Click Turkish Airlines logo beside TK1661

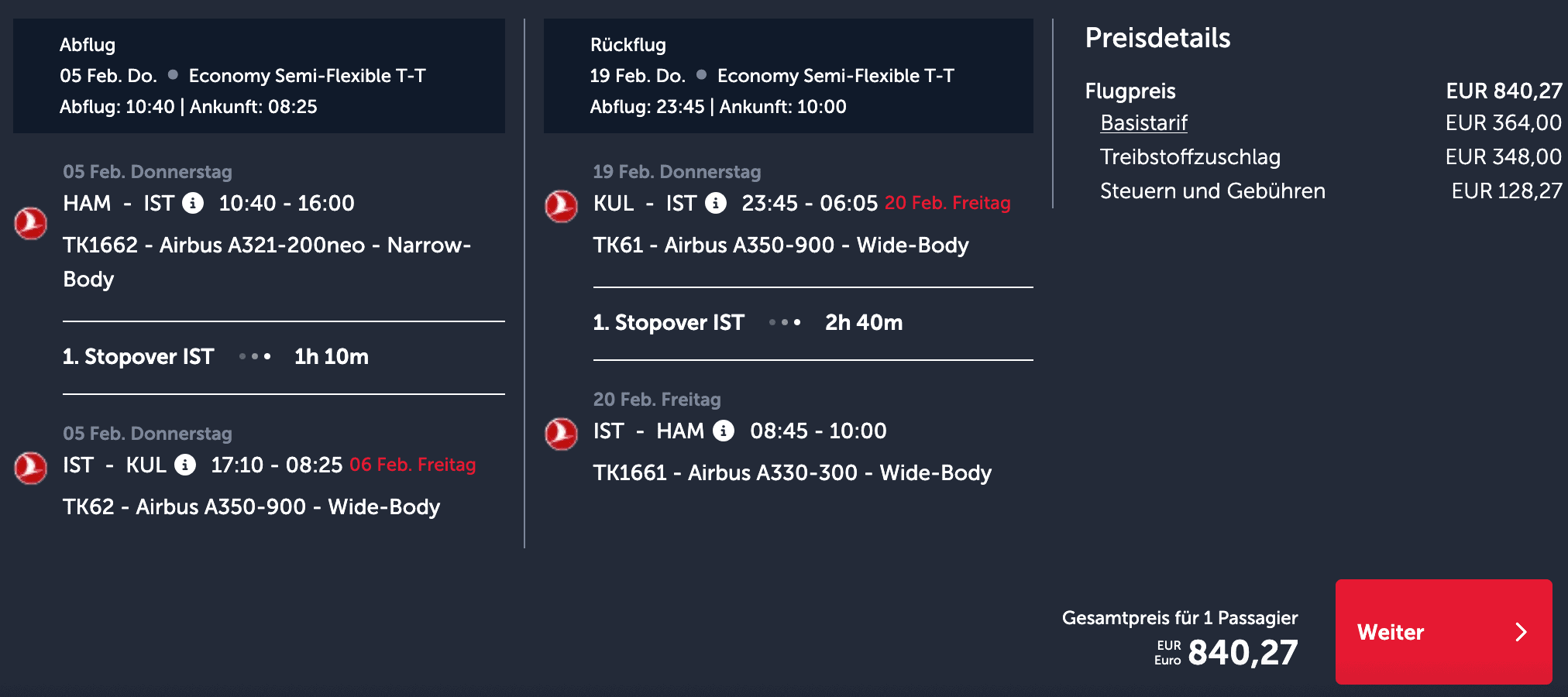pyautogui.click(x=561, y=434)
